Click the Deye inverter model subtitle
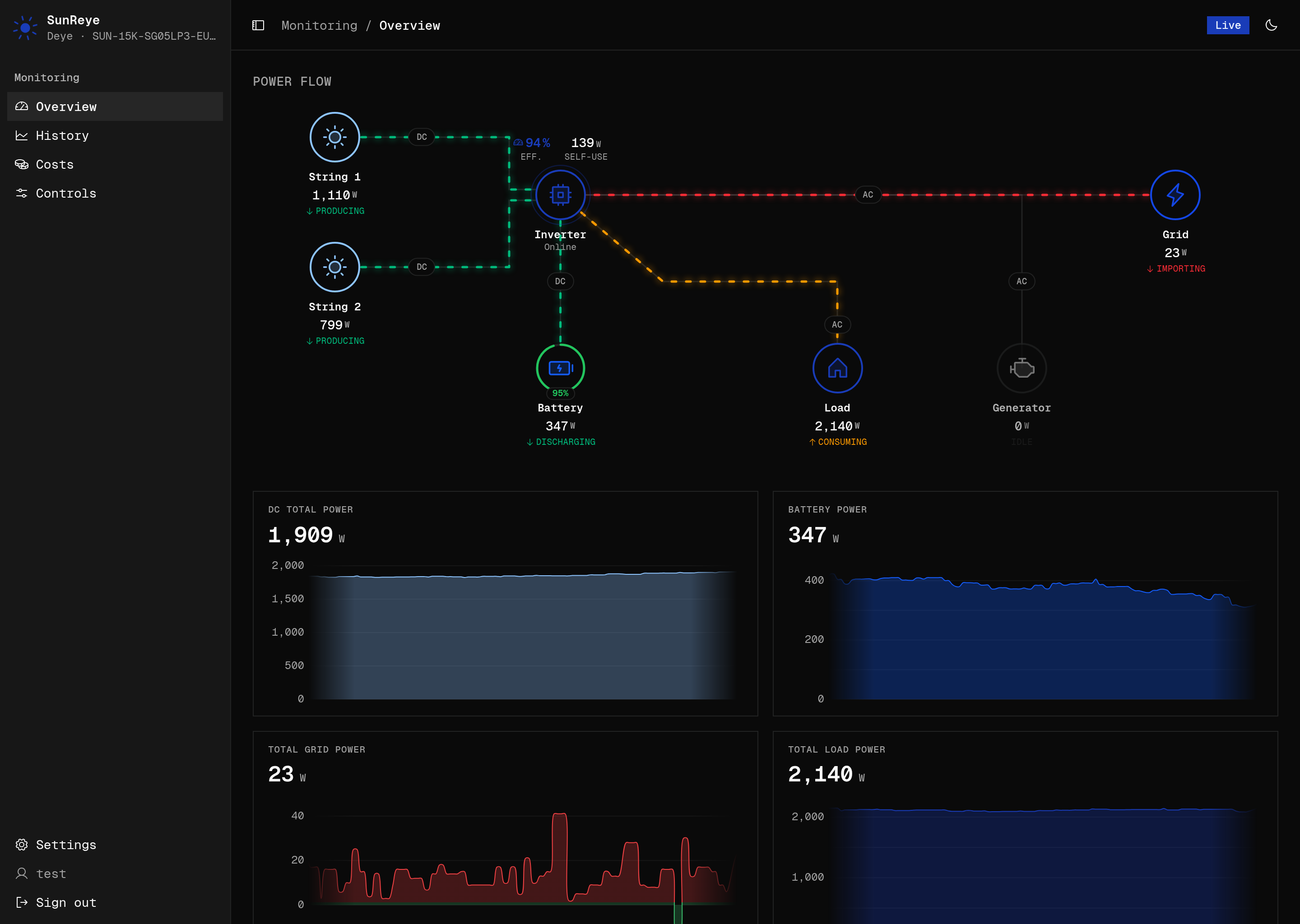The width and height of the screenshot is (1300, 924). pyautogui.click(x=131, y=36)
